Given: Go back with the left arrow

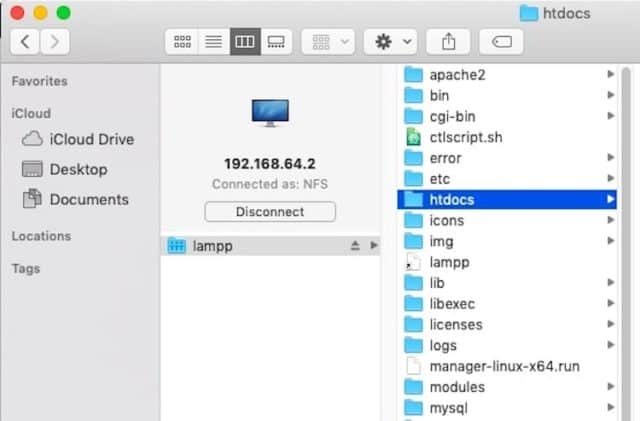Looking at the screenshot, I should (26, 41).
